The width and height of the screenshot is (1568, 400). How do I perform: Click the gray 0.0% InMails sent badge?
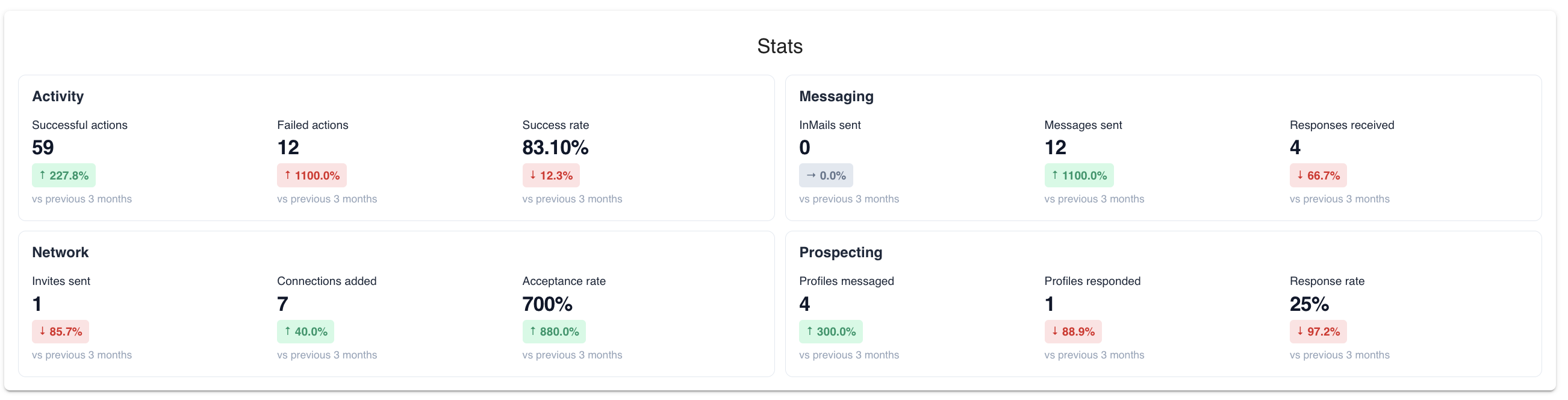[826, 175]
